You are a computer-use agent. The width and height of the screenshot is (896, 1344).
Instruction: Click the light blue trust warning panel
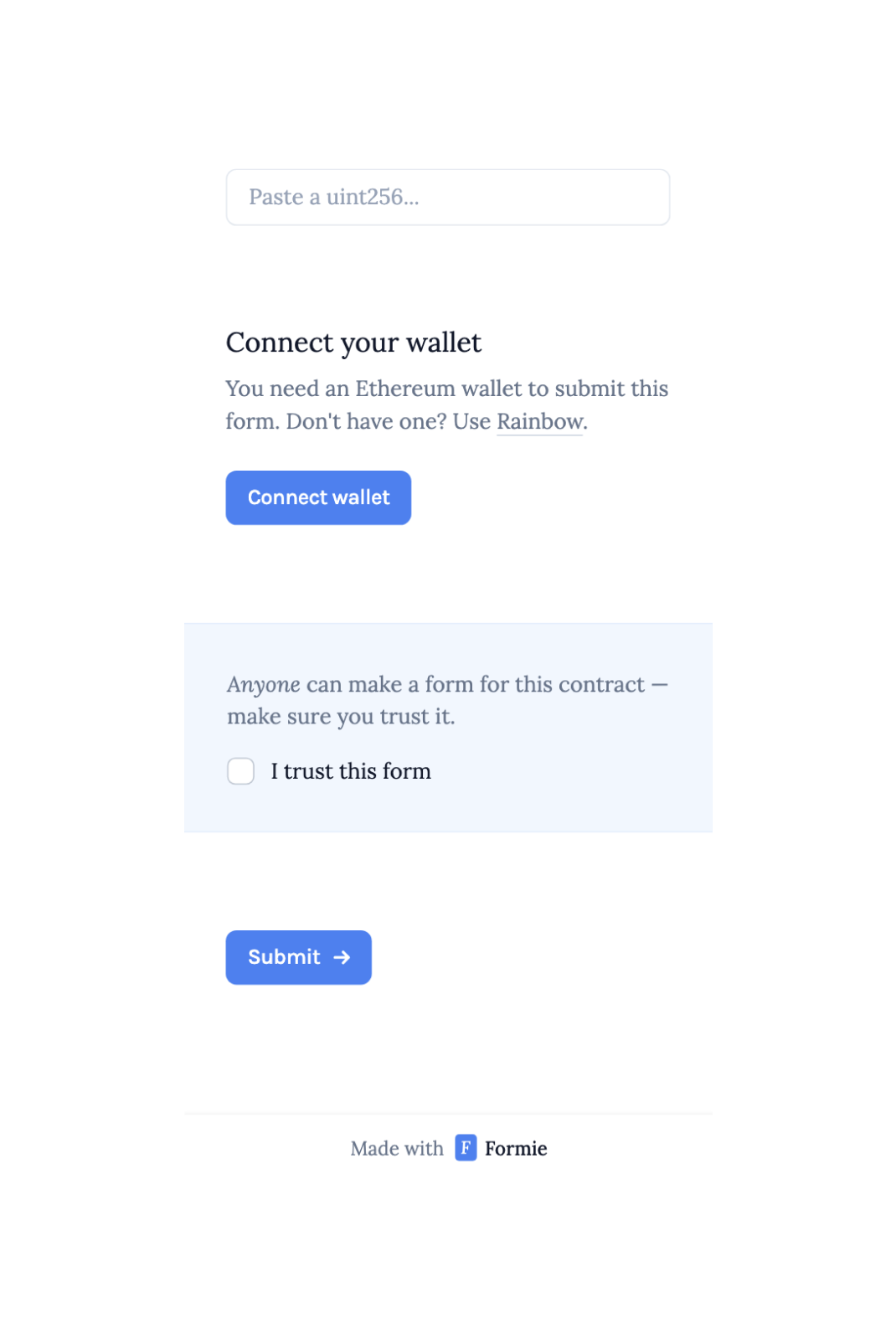(448, 728)
